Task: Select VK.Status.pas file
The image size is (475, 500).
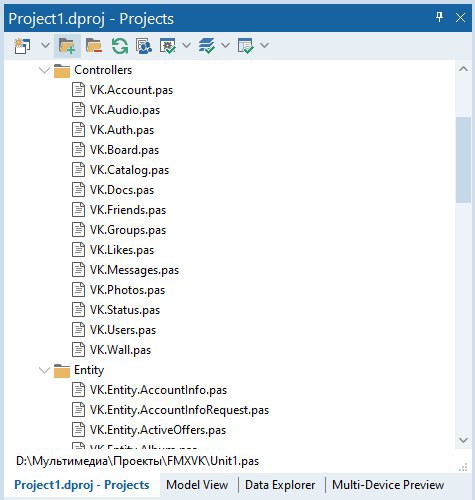Action: (x=125, y=310)
